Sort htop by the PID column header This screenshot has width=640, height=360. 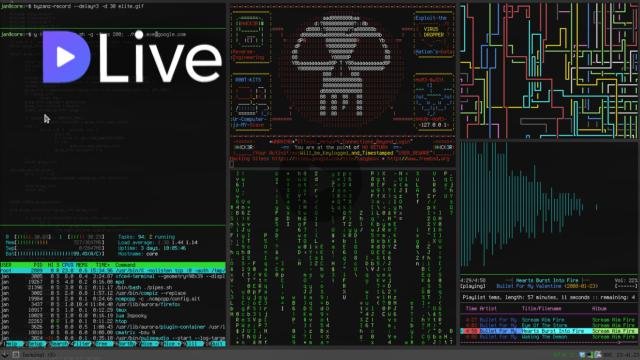point(38,265)
